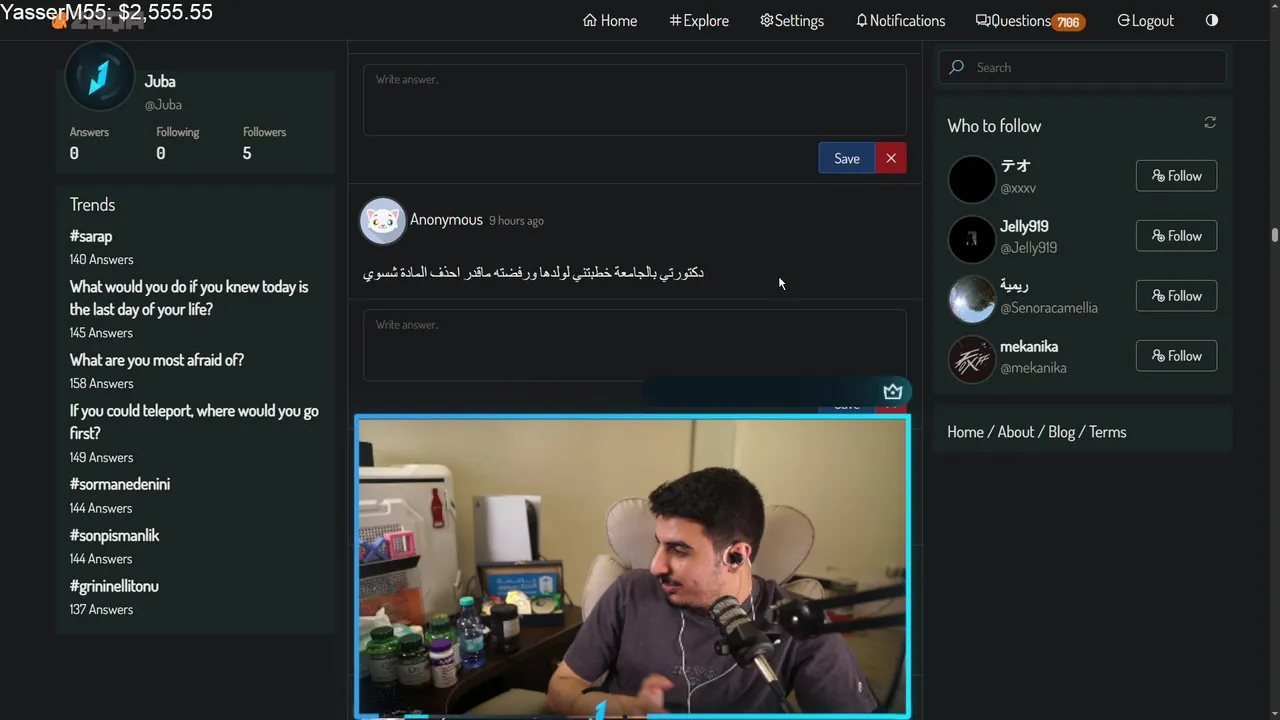Open the #sonpismanlik trend
Image resolution: width=1280 pixels, height=720 pixels.
pos(115,536)
